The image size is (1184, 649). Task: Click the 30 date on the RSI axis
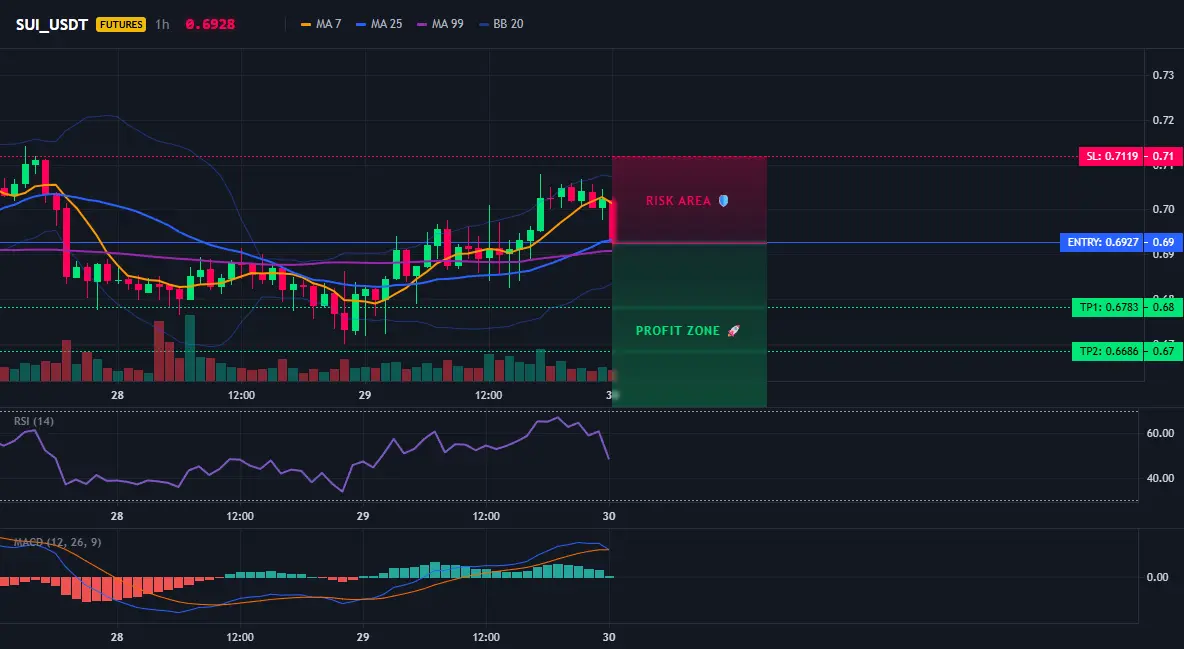pyautogui.click(x=609, y=516)
